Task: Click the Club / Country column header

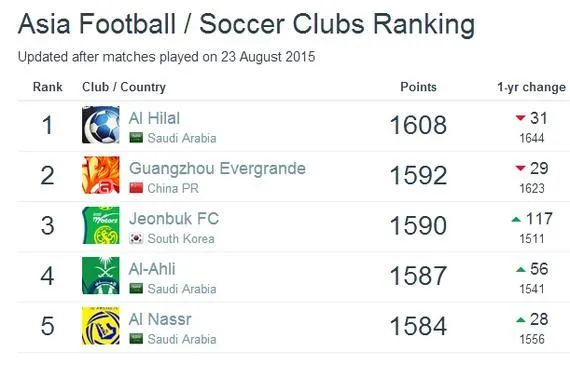Action: (124, 87)
